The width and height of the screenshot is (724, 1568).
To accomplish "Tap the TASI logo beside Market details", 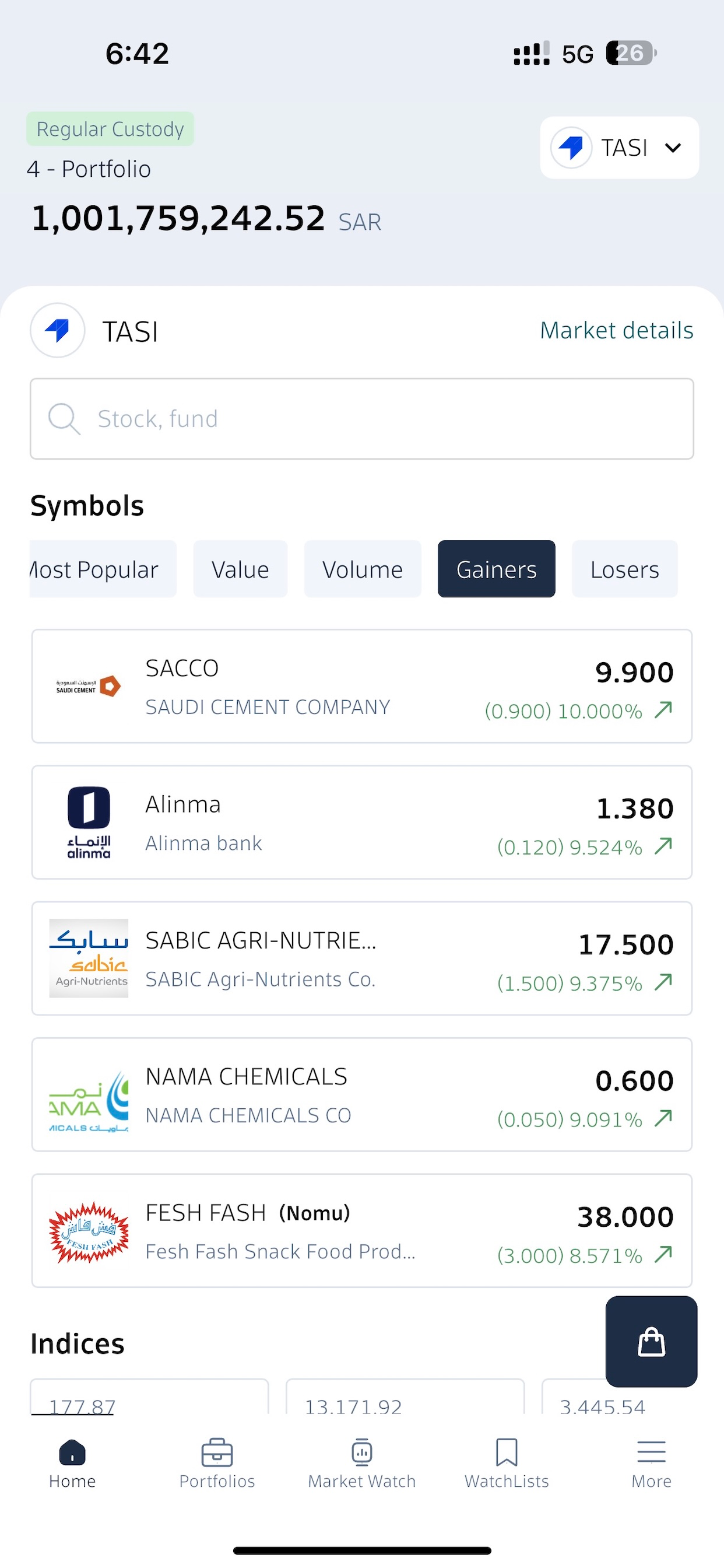I will (x=58, y=331).
